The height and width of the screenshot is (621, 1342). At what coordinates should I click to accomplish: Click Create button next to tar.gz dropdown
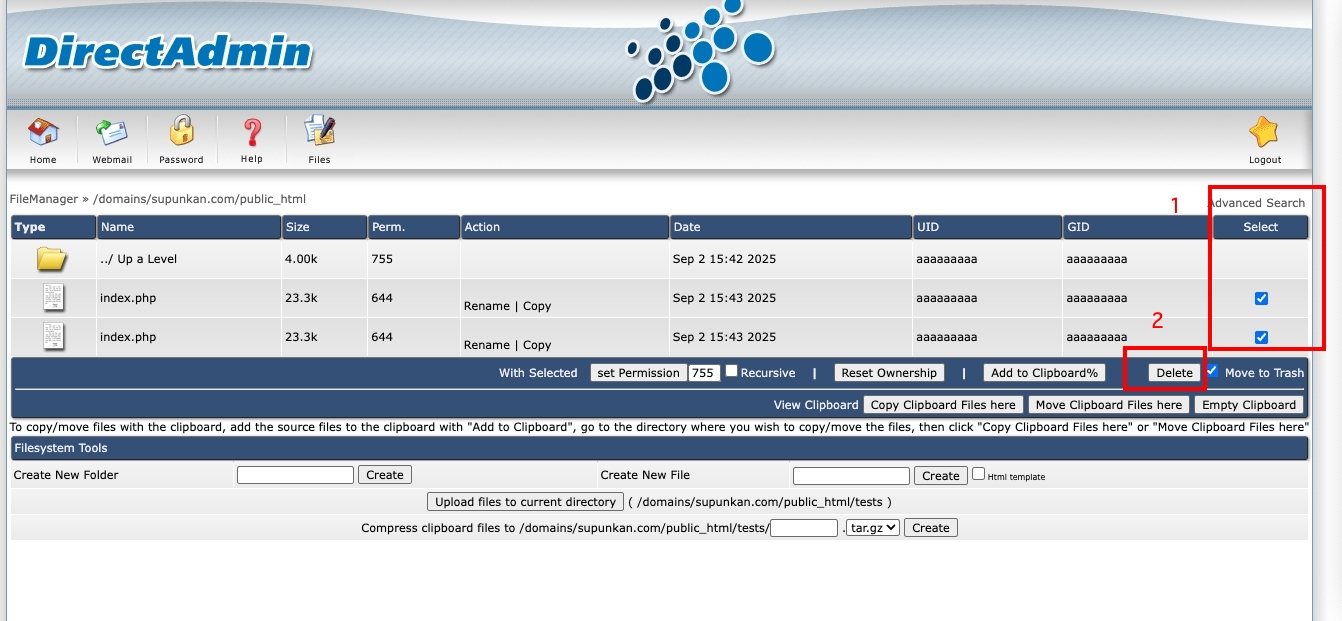tap(931, 528)
